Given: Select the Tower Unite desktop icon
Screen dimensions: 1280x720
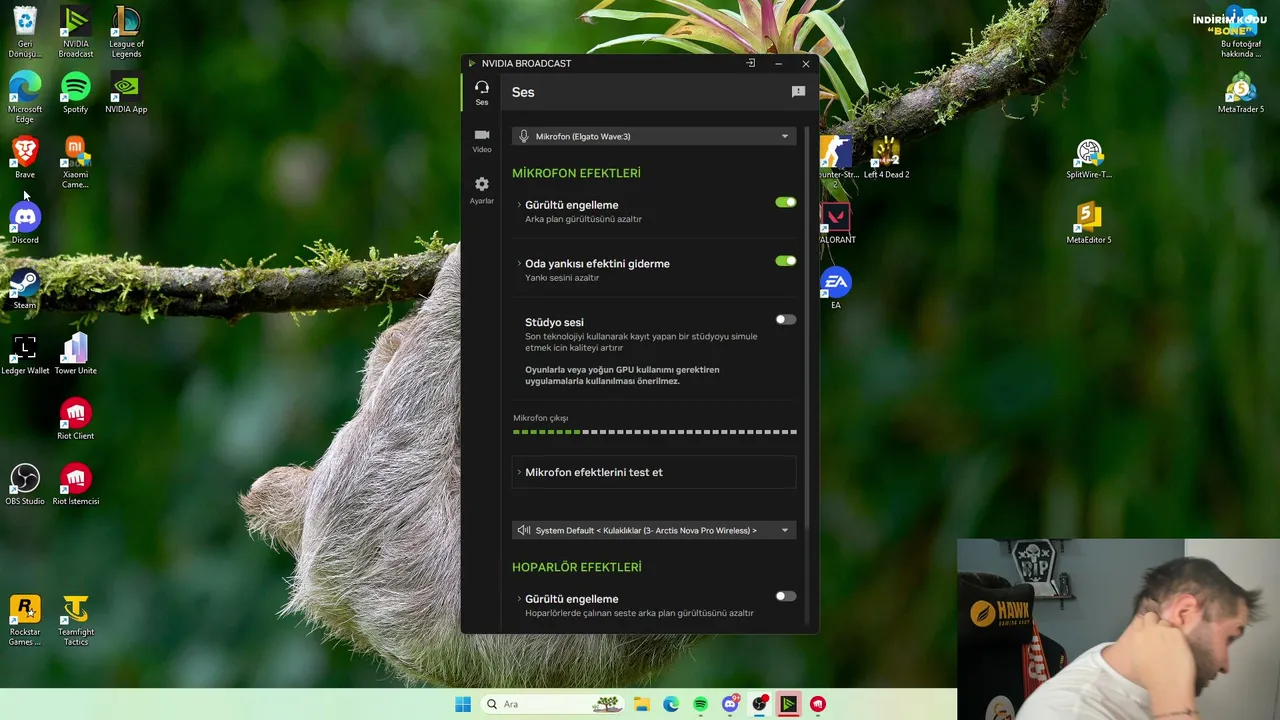Looking at the screenshot, I should click(75, 354).
